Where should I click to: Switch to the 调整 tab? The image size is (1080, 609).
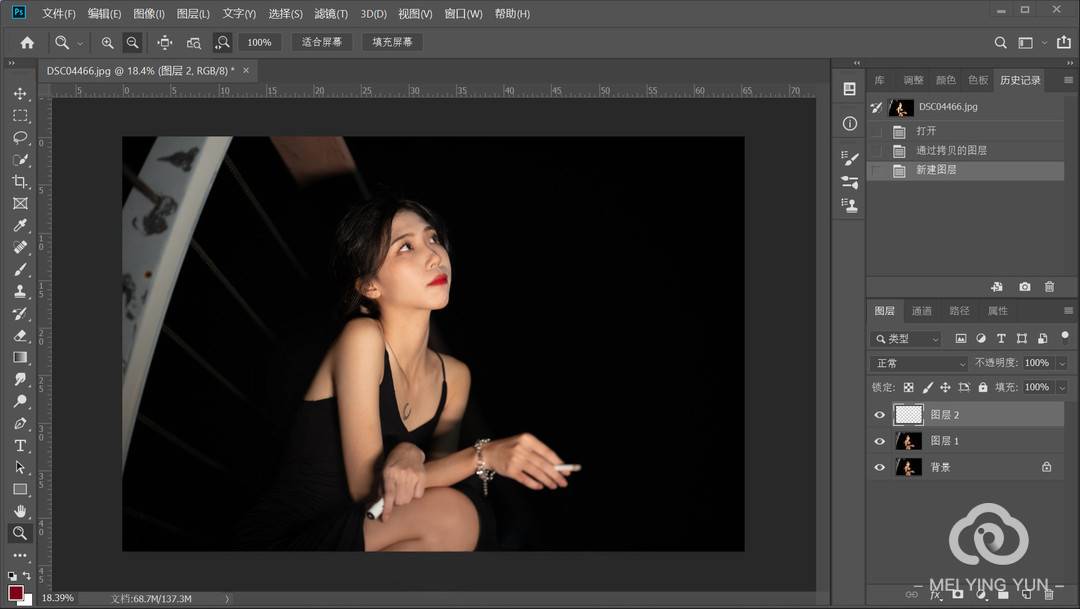[x=913, y=80]
